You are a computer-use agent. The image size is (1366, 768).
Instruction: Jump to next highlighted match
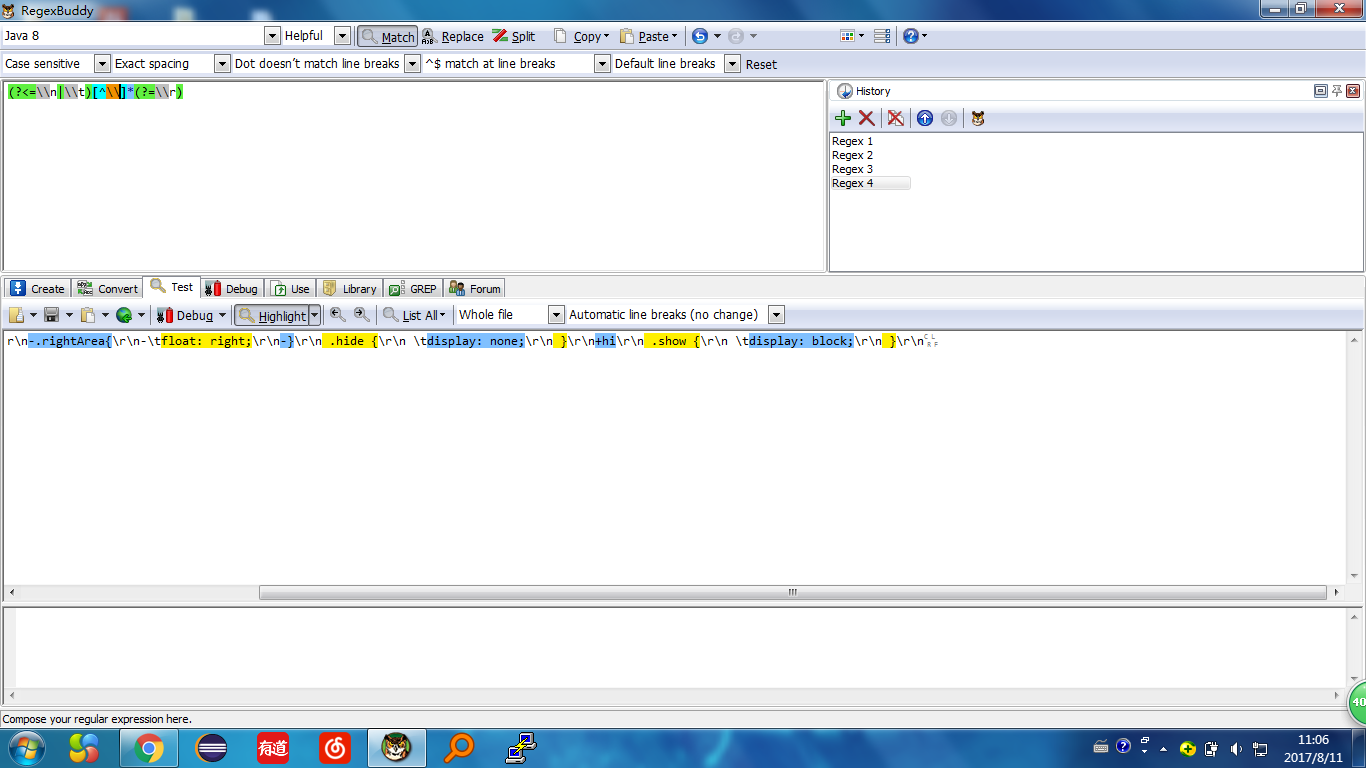point(362,314)
